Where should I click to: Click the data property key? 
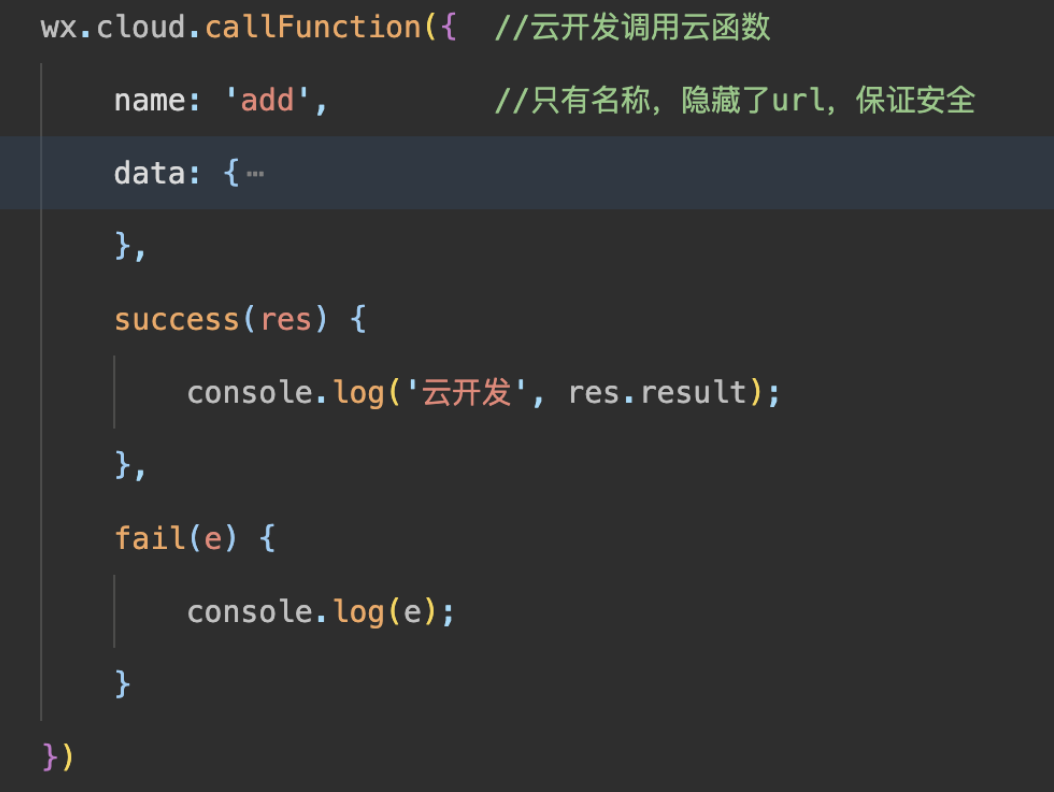[x=149, y=174]
